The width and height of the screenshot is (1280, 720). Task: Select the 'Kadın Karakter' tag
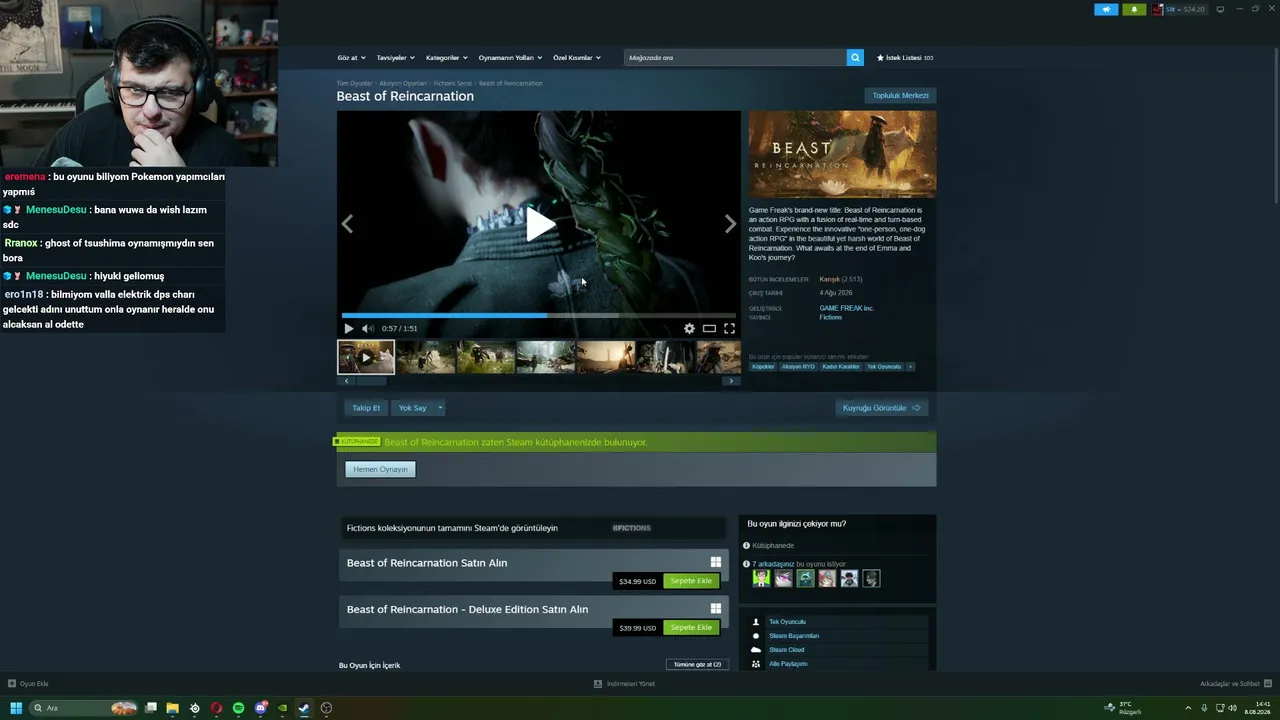841,367
